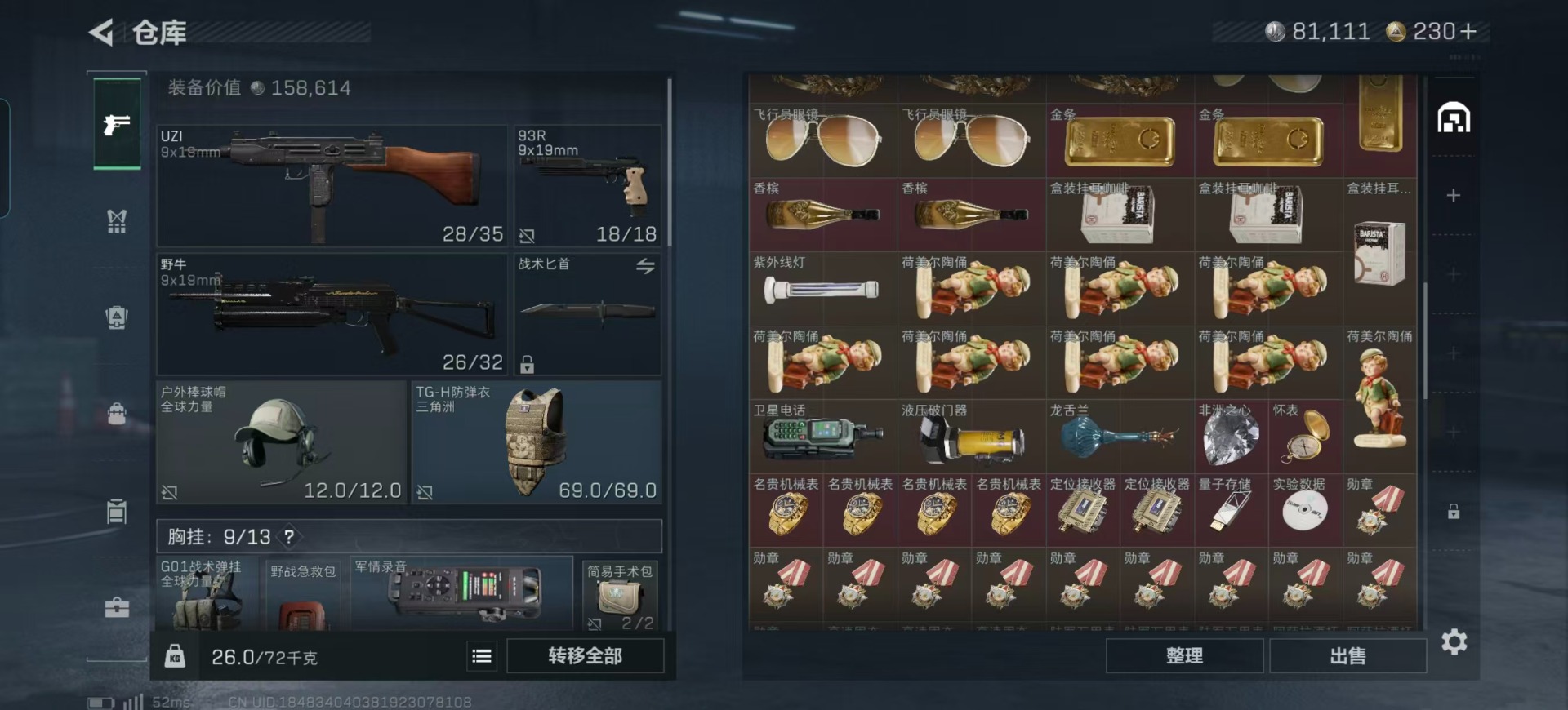Select the main stash storage icon
This screenshot has width=1568, height=710.
tap(1454, 118)
